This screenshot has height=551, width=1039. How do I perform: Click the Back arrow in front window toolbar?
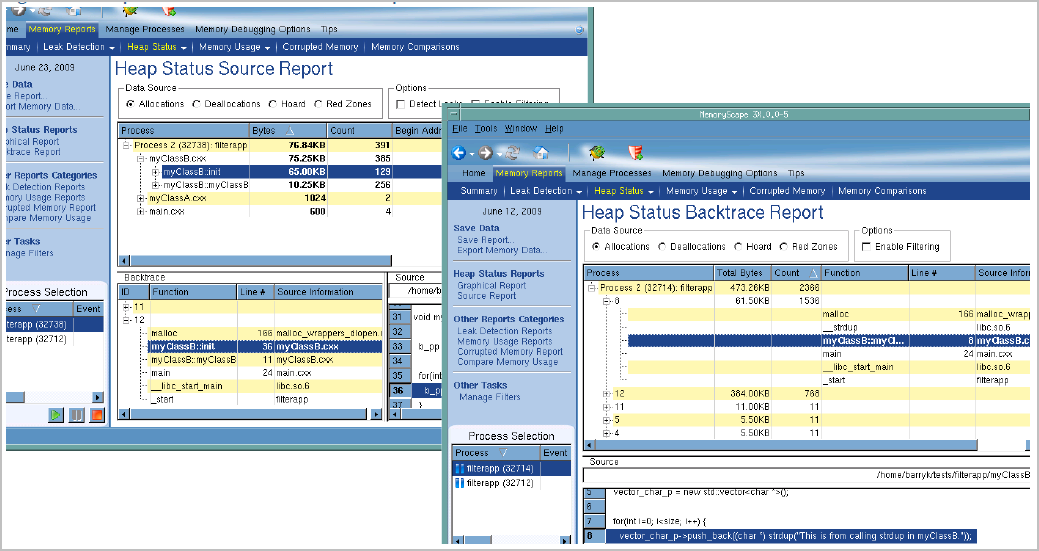(459, 153)
